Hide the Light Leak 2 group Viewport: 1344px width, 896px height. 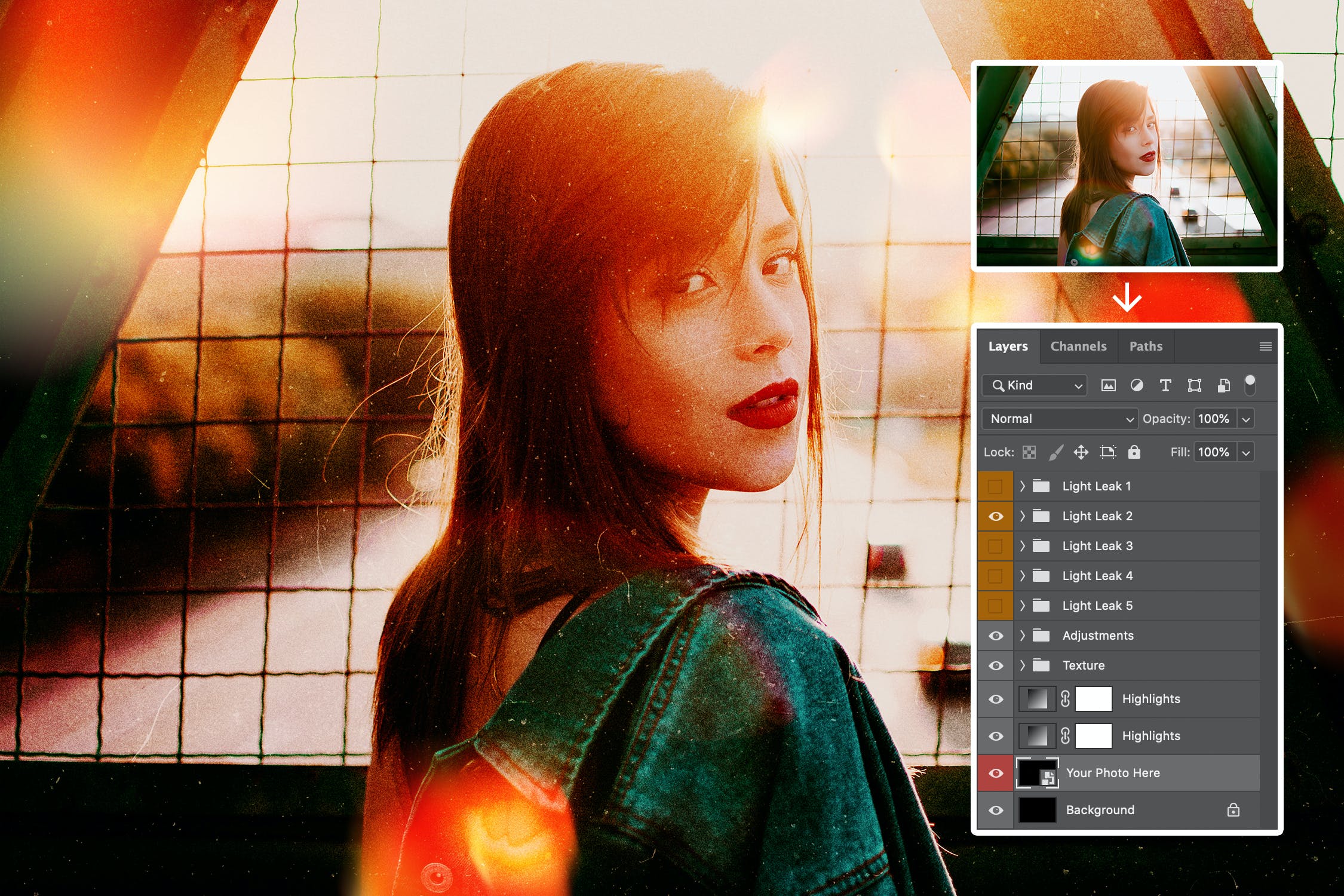pyautogui.click(x=995, y=516)
